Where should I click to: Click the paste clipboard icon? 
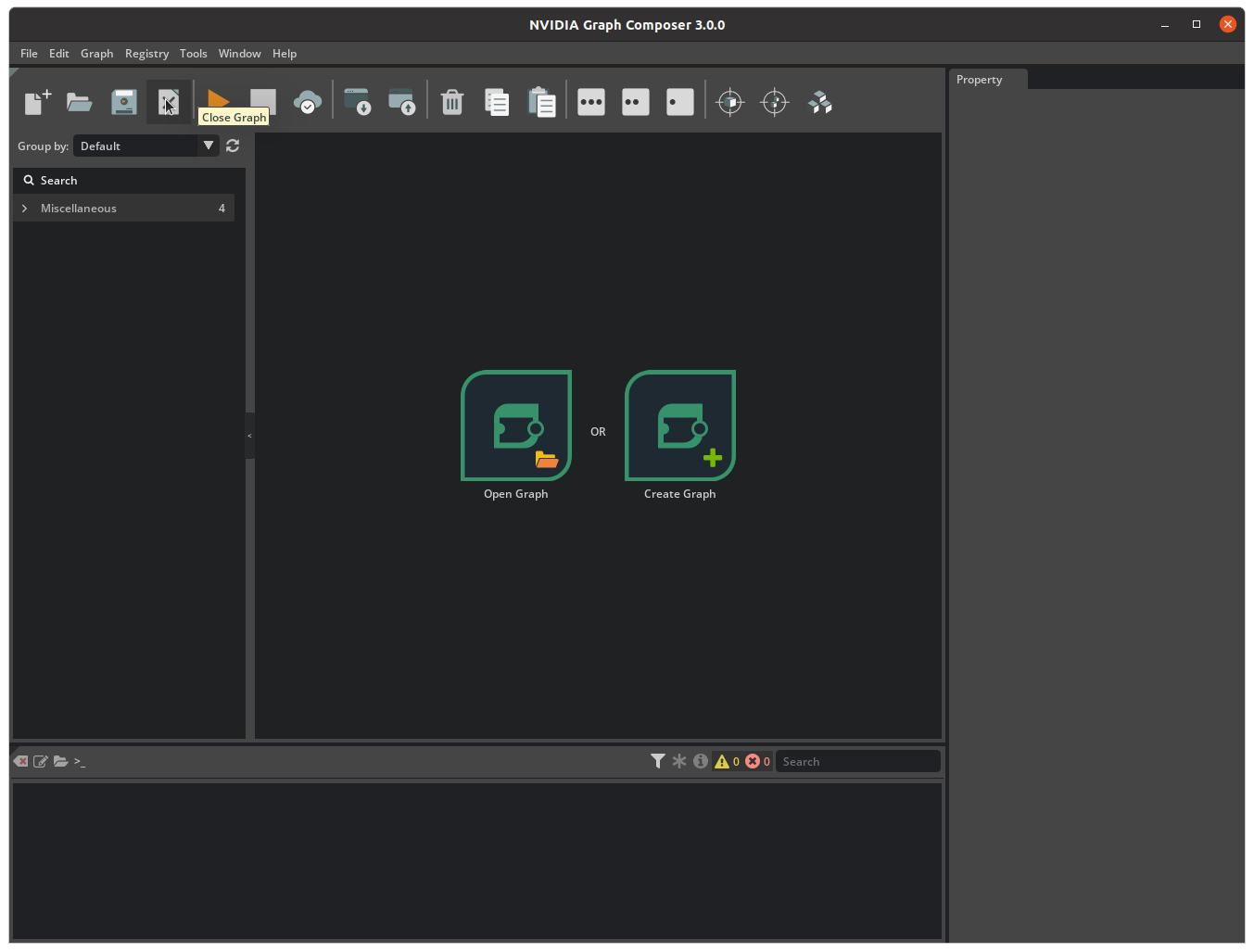(541, 102)
